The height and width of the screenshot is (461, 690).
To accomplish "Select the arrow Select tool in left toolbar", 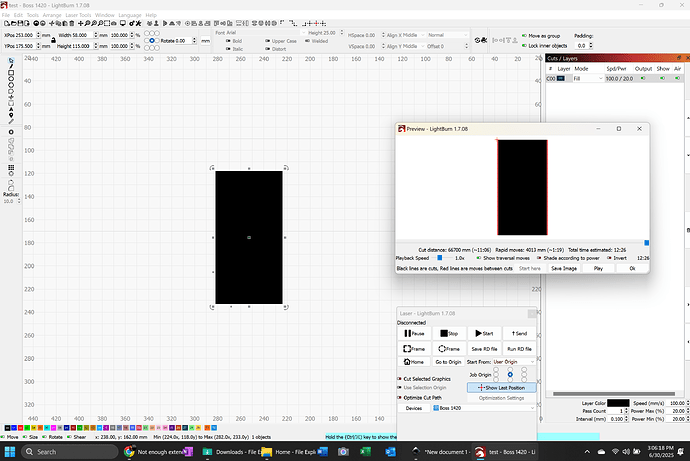I will pos(11,60).
